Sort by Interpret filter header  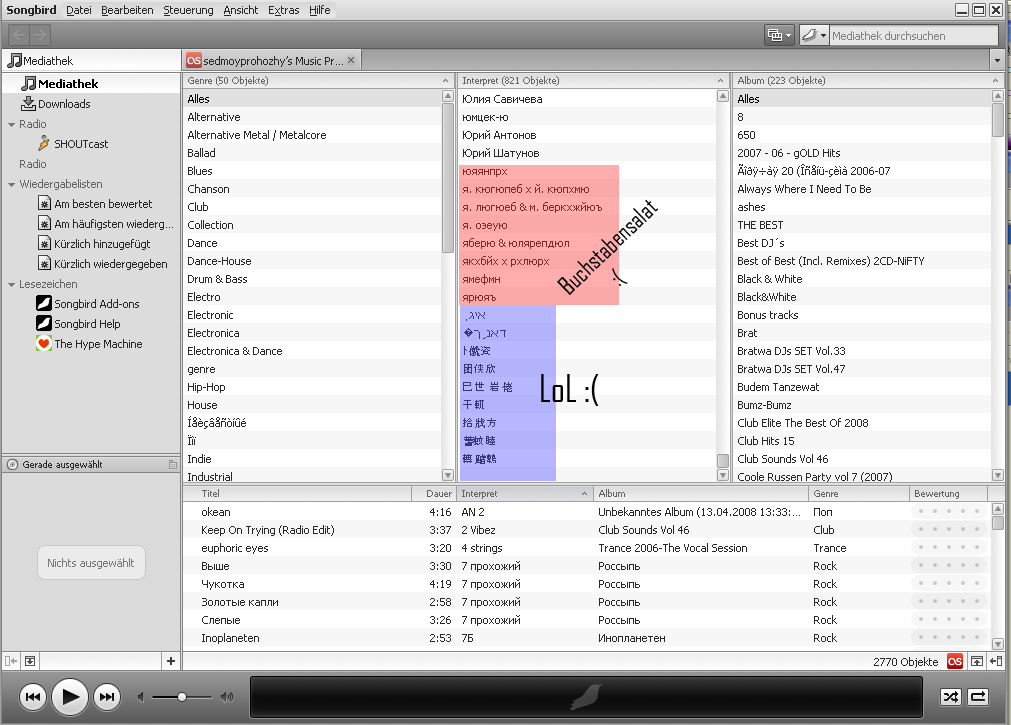click(593, 81)
